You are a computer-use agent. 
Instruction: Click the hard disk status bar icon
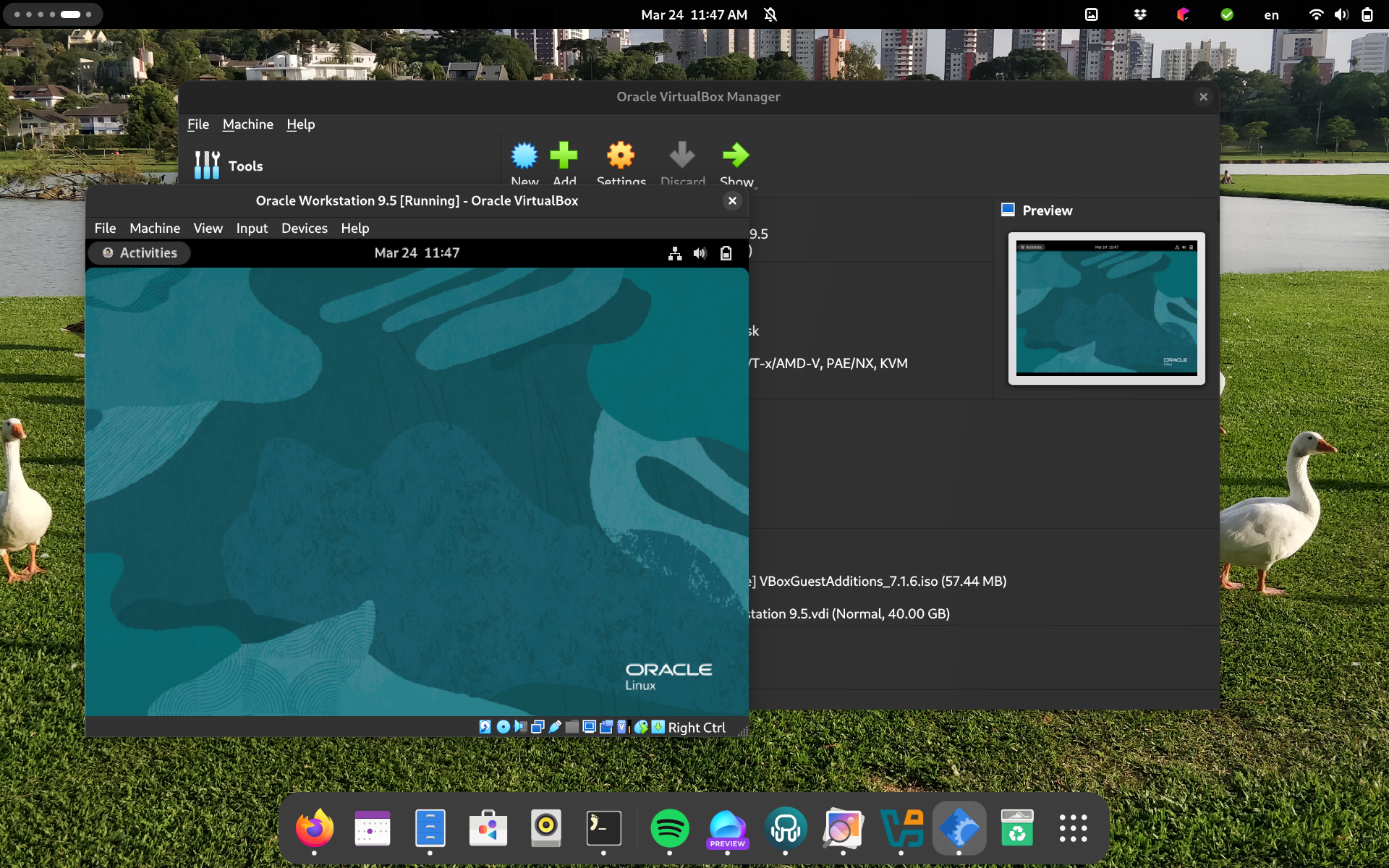click(485, 727)
